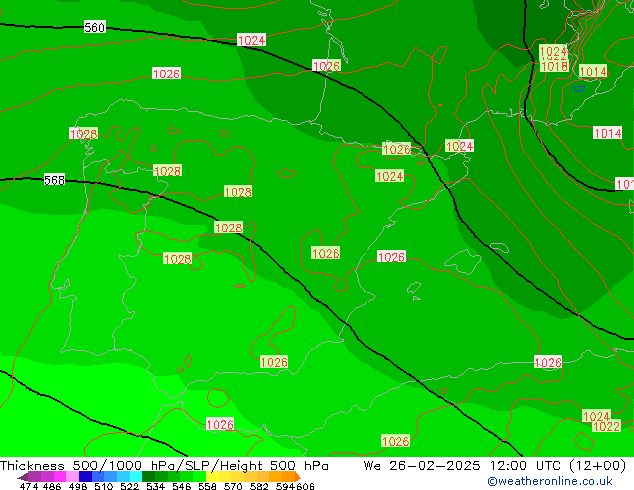Click the legend value 546
The image size is (634, 490).
click(x=181, y=486)
